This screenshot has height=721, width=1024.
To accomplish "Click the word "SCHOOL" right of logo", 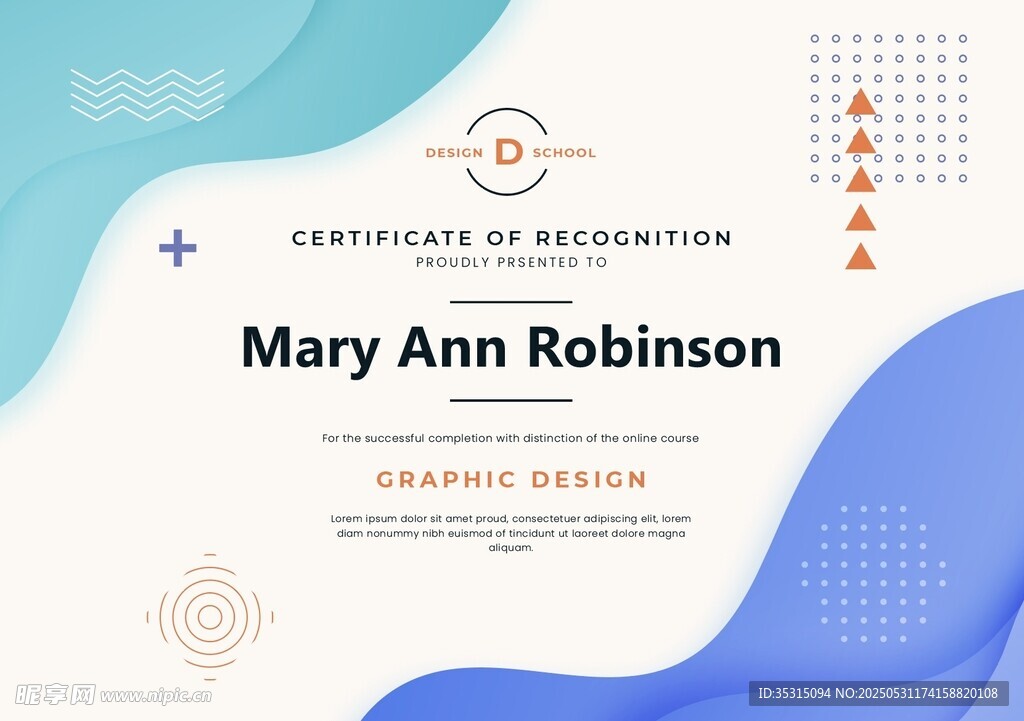I will click(564, 153).
